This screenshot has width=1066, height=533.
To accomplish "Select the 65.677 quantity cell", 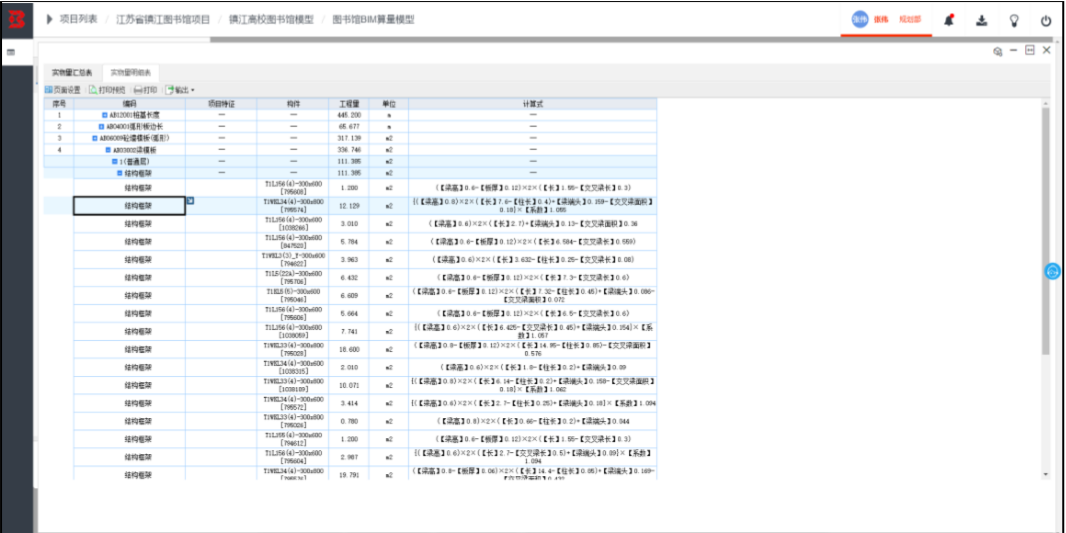I will pyautogui.click(x=349, y=126).
